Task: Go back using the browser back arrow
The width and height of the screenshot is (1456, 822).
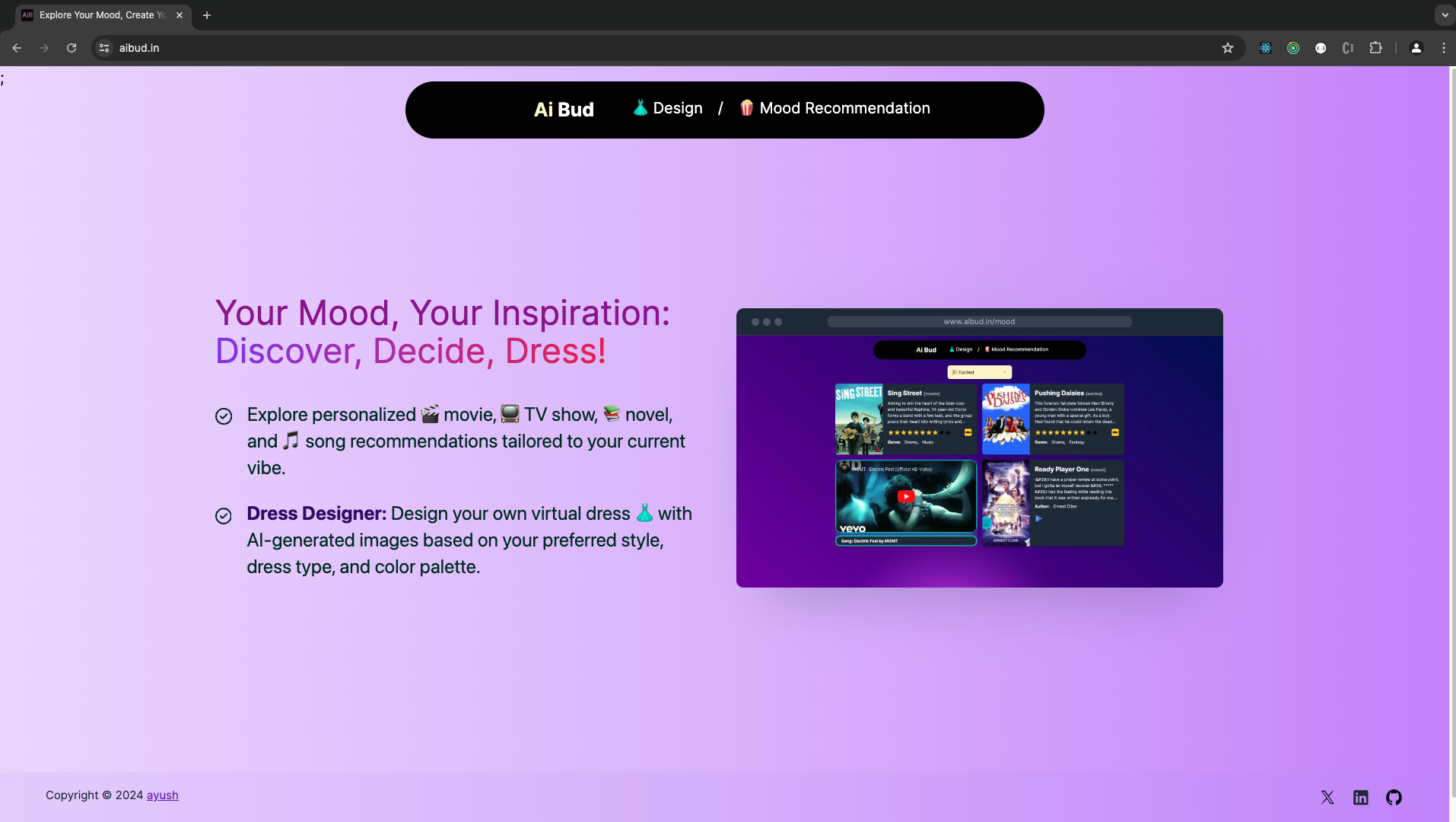Action: tap(17, 48)
